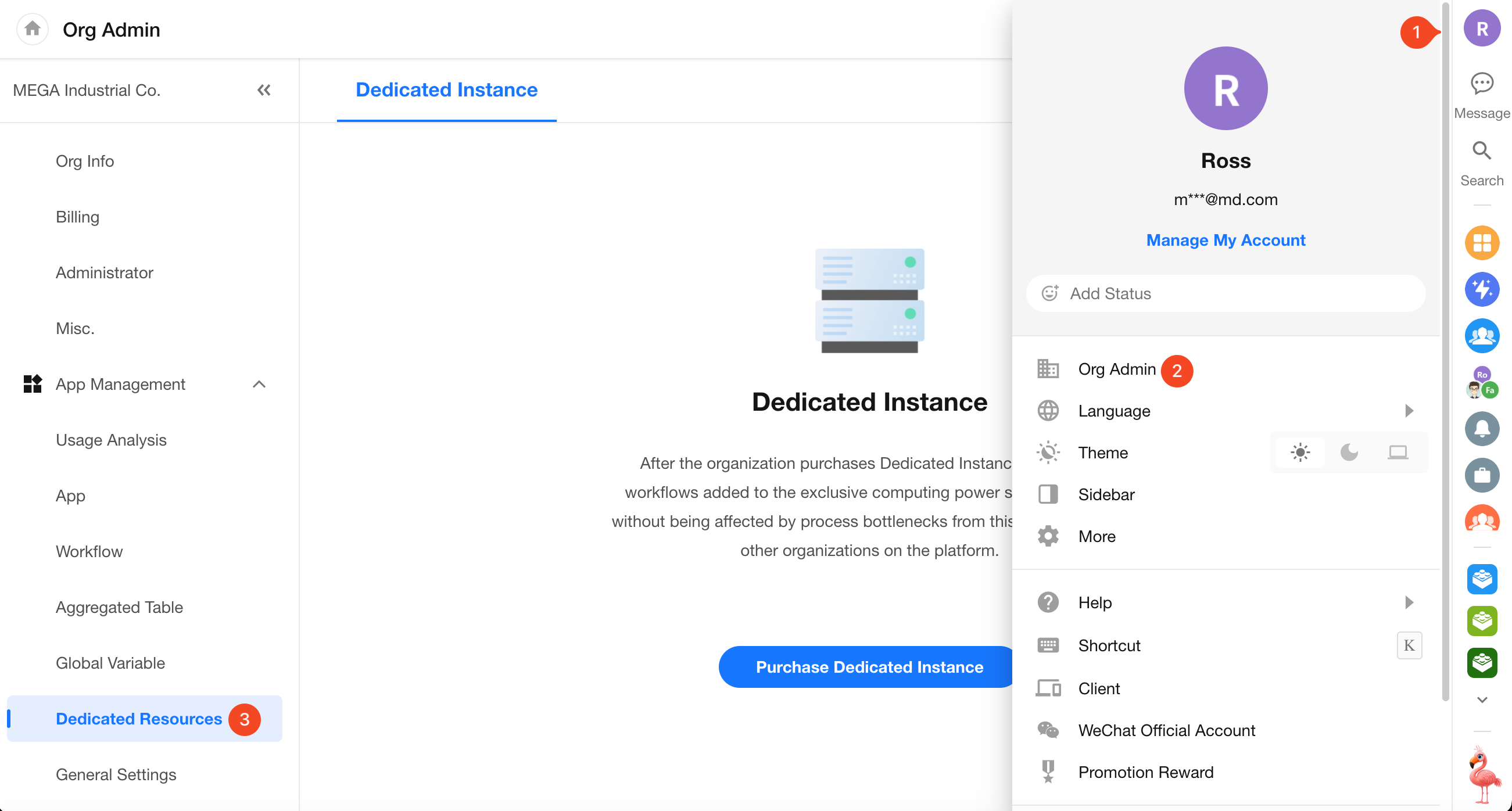Open the notification bell icon
The image size is (1512, 811).
pyautogui.click(x=1481, y=428)
